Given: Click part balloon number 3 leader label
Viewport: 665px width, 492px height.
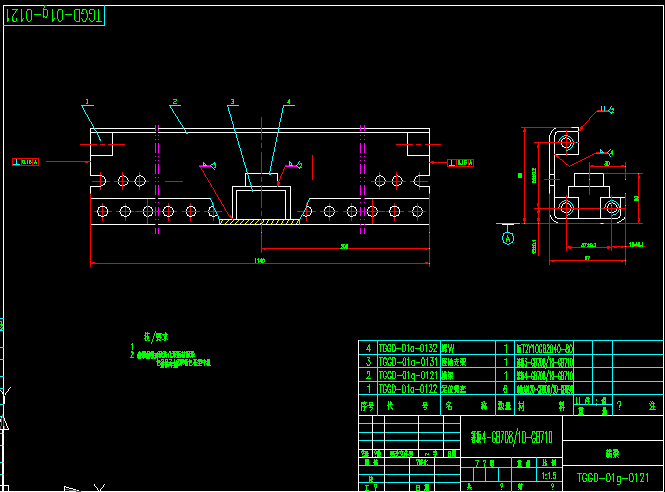Looking at the screenshot, I should [231, 101].
